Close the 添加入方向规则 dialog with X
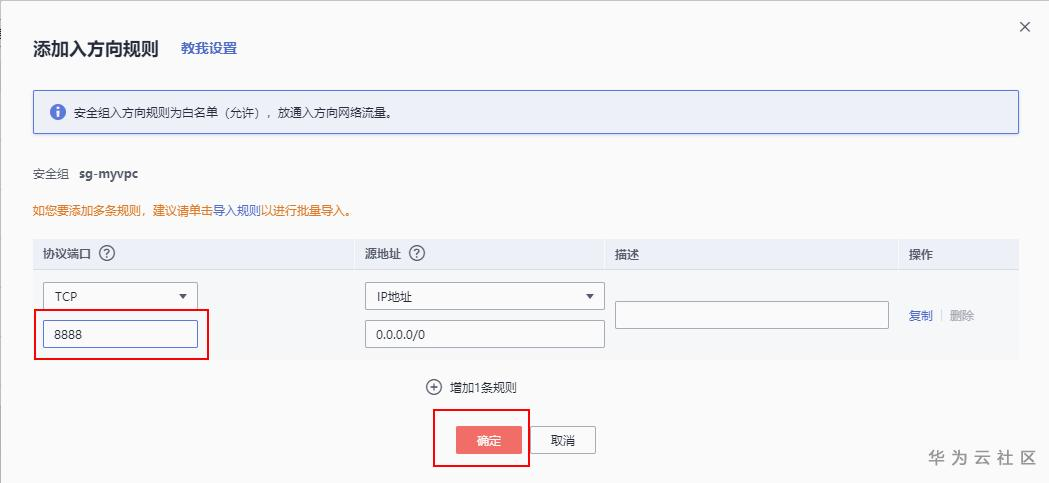This screenshot has height=483, width=1049. (x=1024, y=27)
